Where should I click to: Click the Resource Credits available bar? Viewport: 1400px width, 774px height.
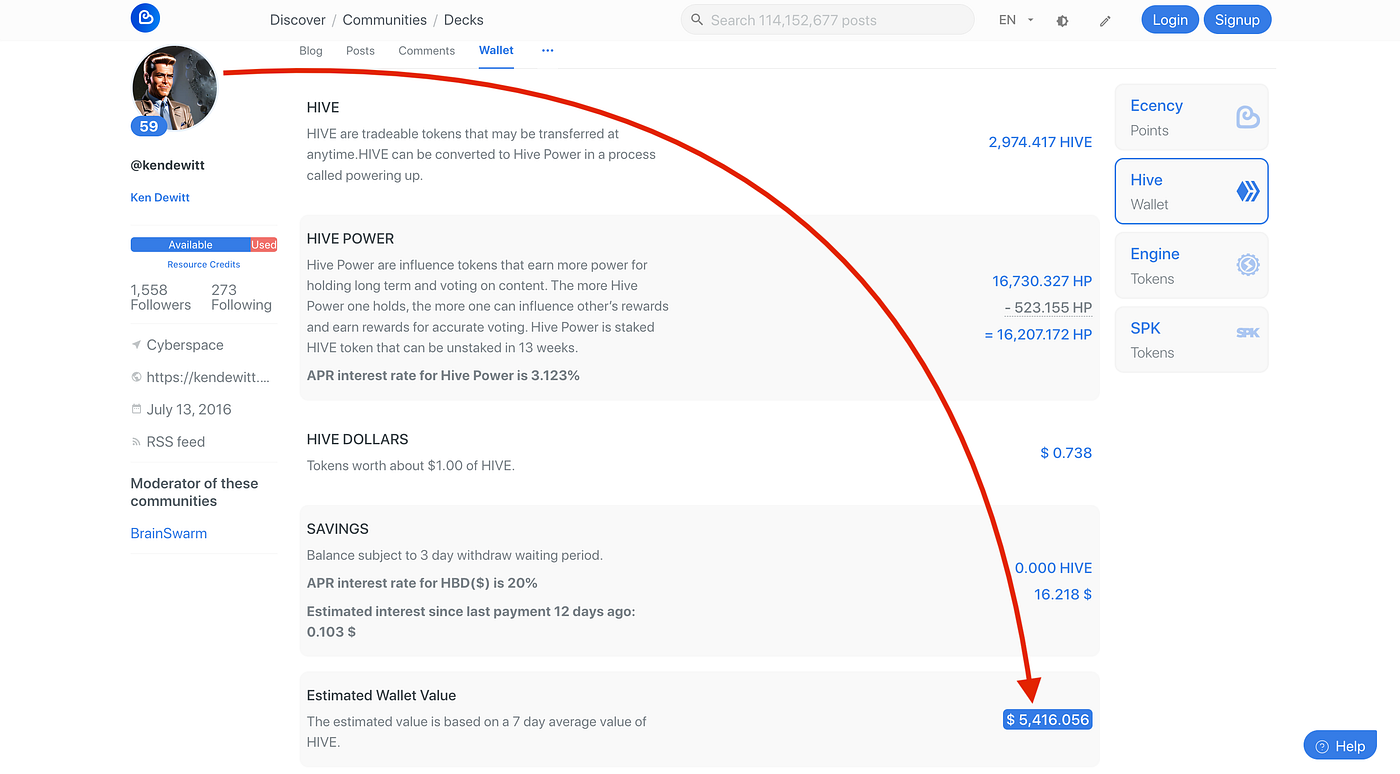point(190,244)
